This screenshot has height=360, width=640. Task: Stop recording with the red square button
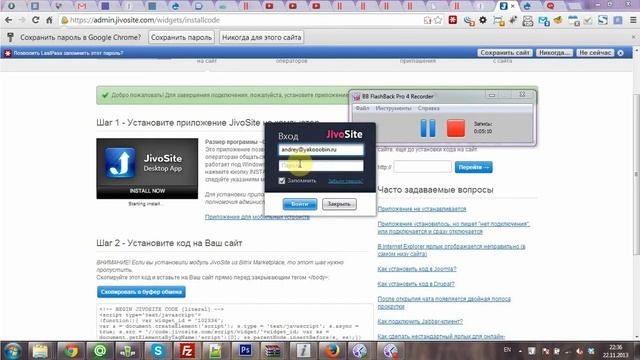[456, 128]
